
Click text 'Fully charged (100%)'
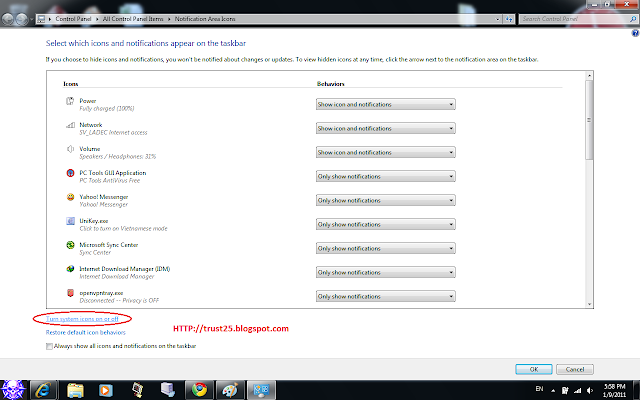[x=107, y=109]
